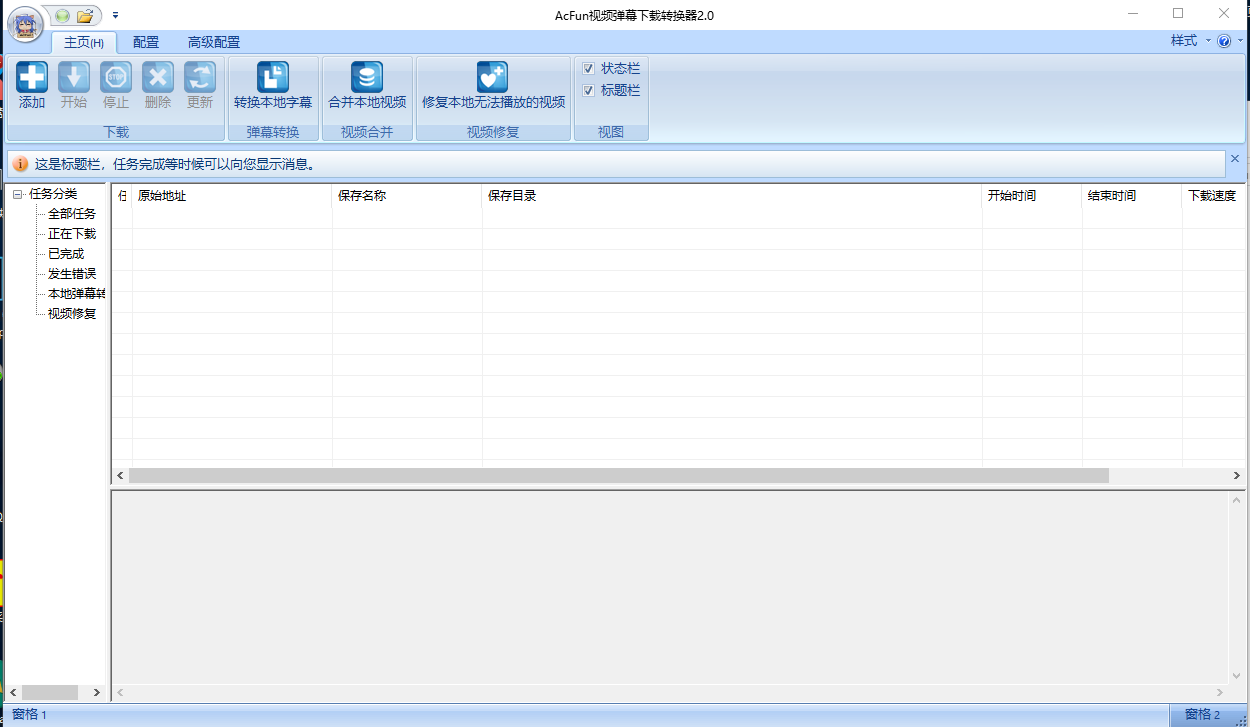Close the information message bar
The height and width of the screenshot is (727, 1250).
[1234, 159]
